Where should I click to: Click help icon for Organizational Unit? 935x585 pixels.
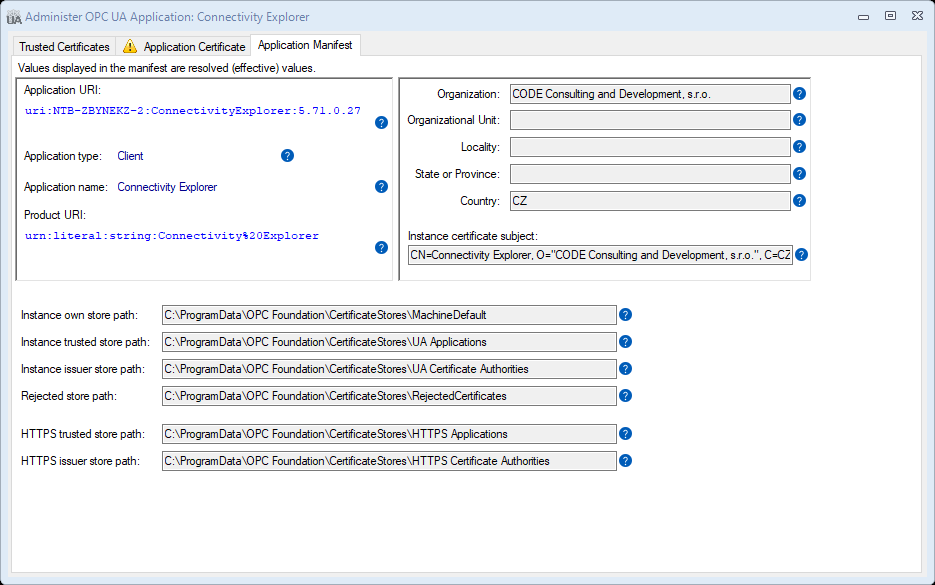click(x=799, y=120)
